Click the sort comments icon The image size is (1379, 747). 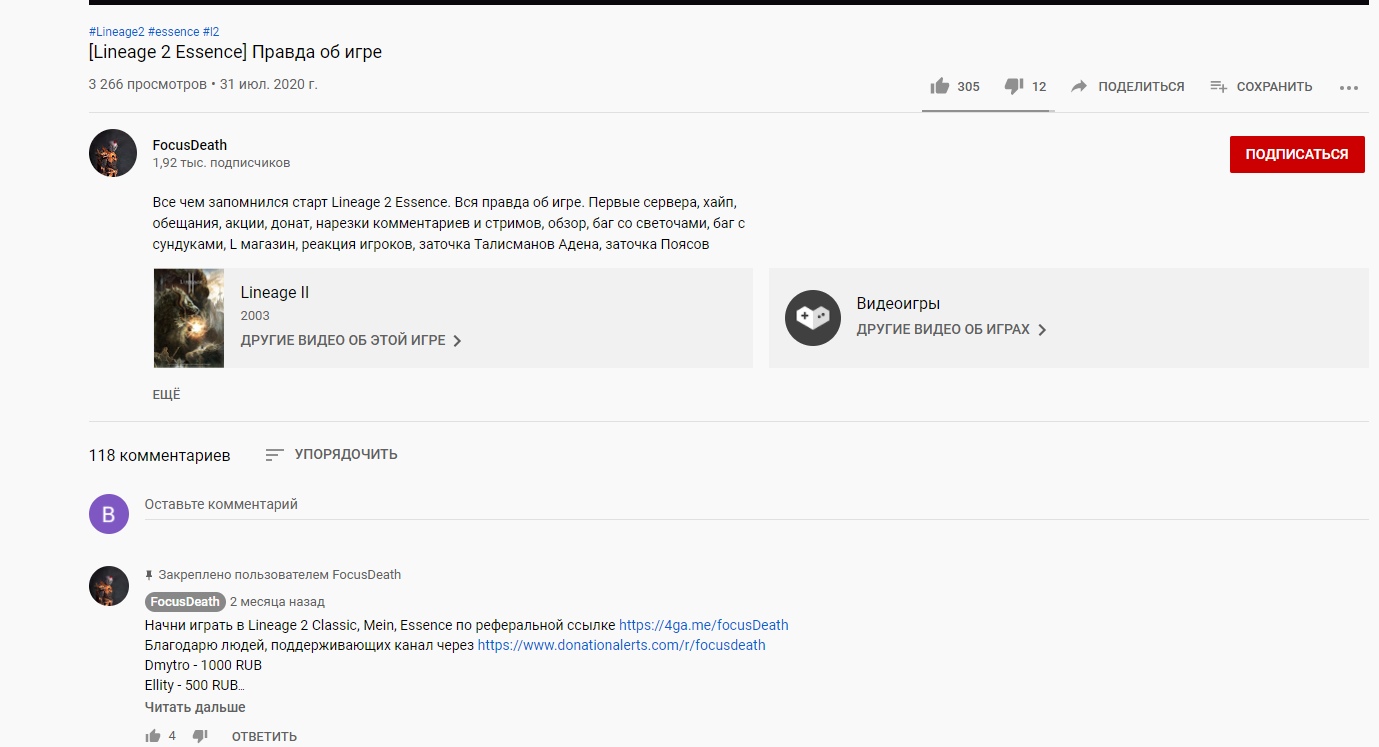pos(274,455)
